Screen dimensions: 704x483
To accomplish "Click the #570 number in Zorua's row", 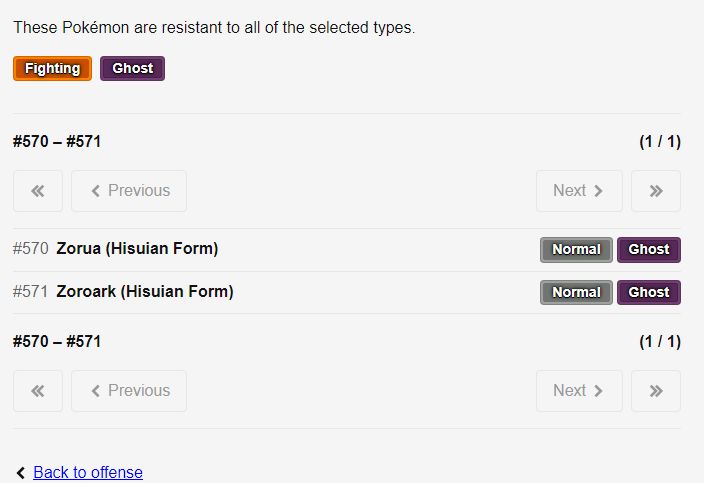I will click(31, 249).
